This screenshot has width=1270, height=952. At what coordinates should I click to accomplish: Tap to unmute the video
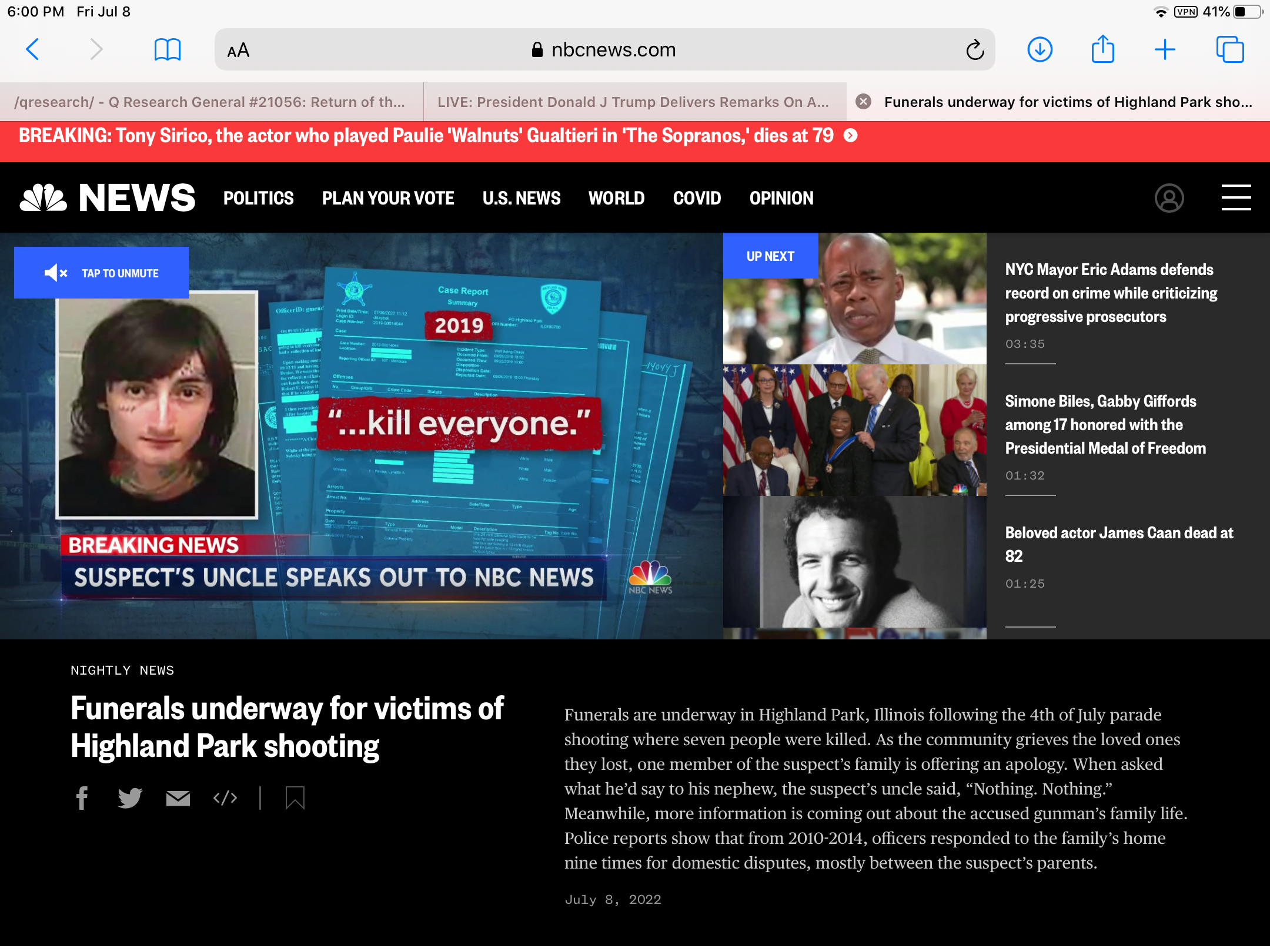click(x=102, y=273)
